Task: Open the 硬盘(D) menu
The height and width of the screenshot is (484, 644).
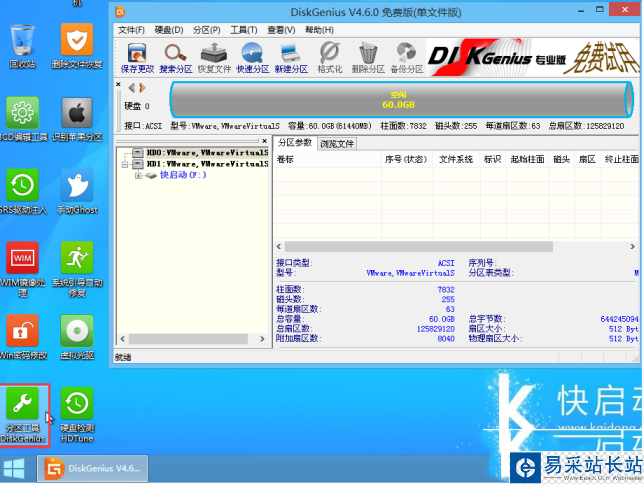Action: click(x=168, y=30)
